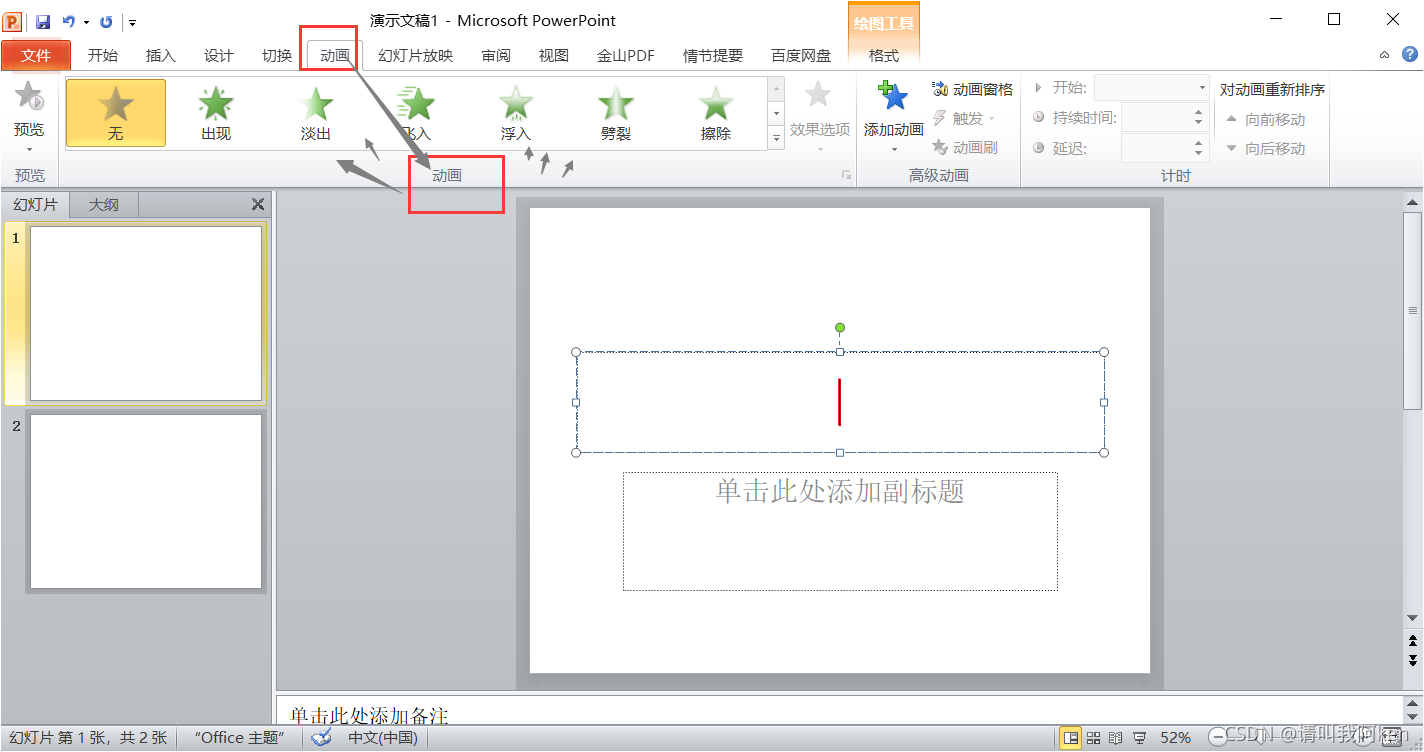Click the Undo arrow icon
Image resolution: width=1424 pixels, height=752 pixels.
tap(69, 21)
